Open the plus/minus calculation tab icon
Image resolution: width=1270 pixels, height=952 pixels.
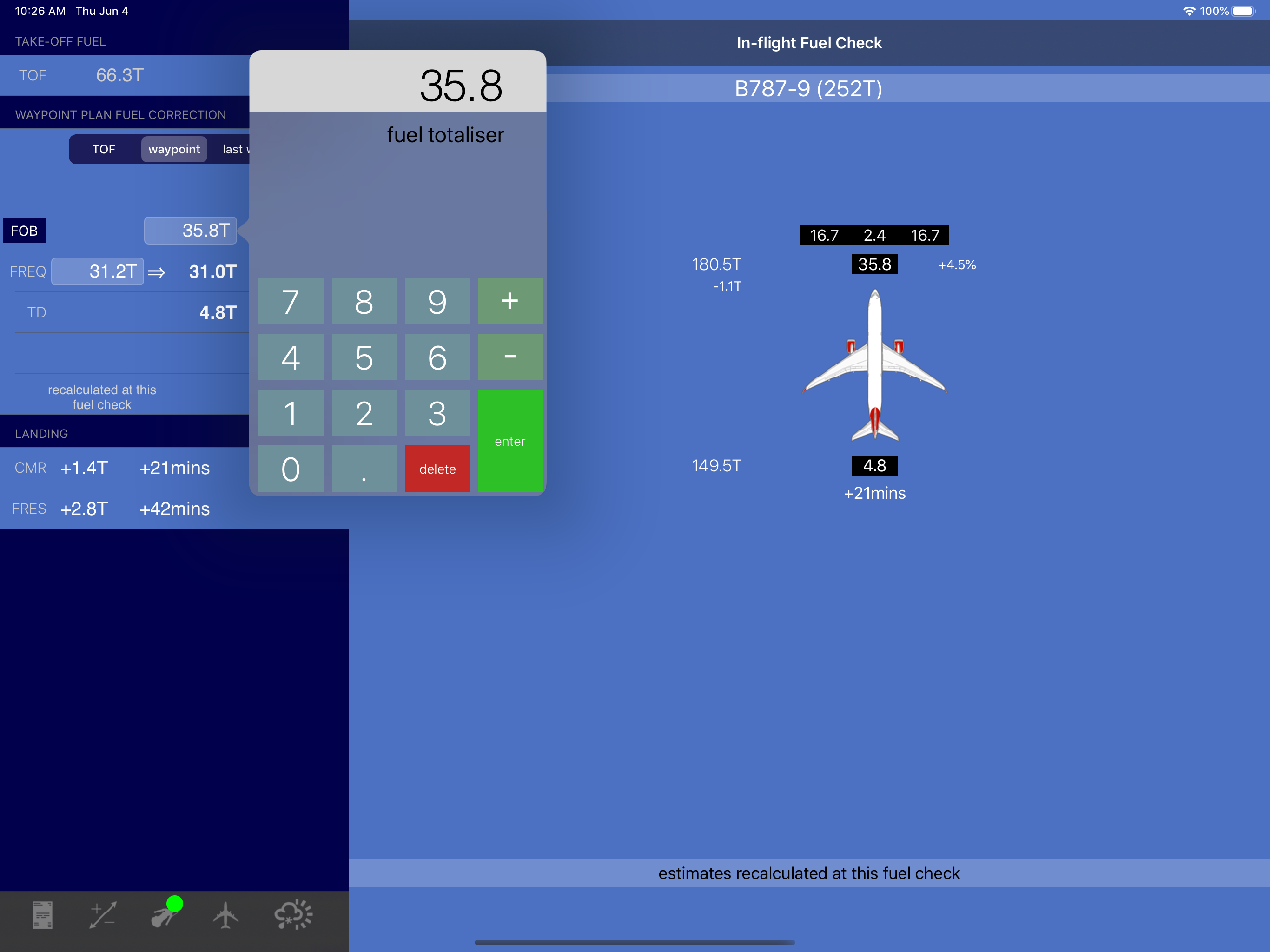(103, 915)
